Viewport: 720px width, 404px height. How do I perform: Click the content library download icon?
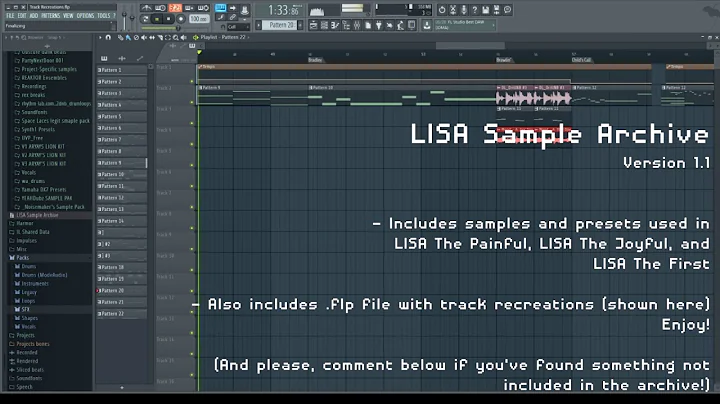pos(427,25)
